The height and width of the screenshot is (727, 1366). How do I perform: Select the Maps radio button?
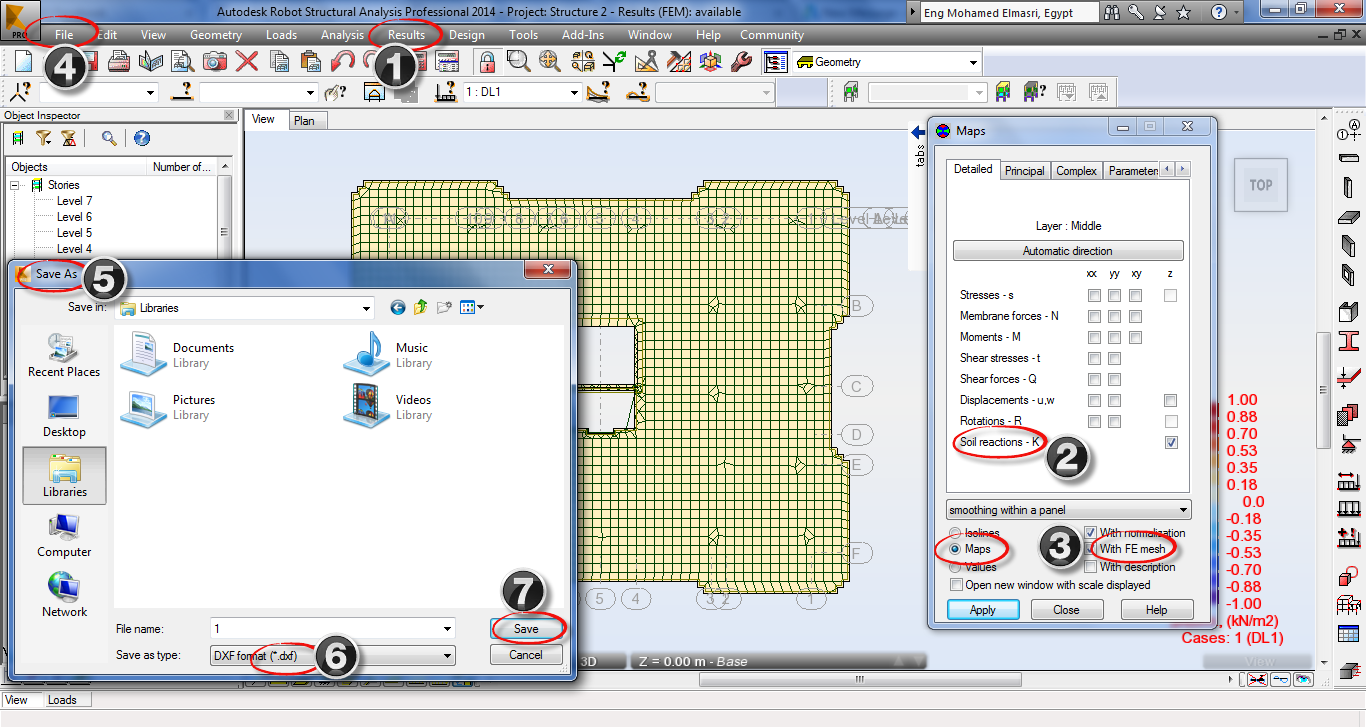coord(956,550)
